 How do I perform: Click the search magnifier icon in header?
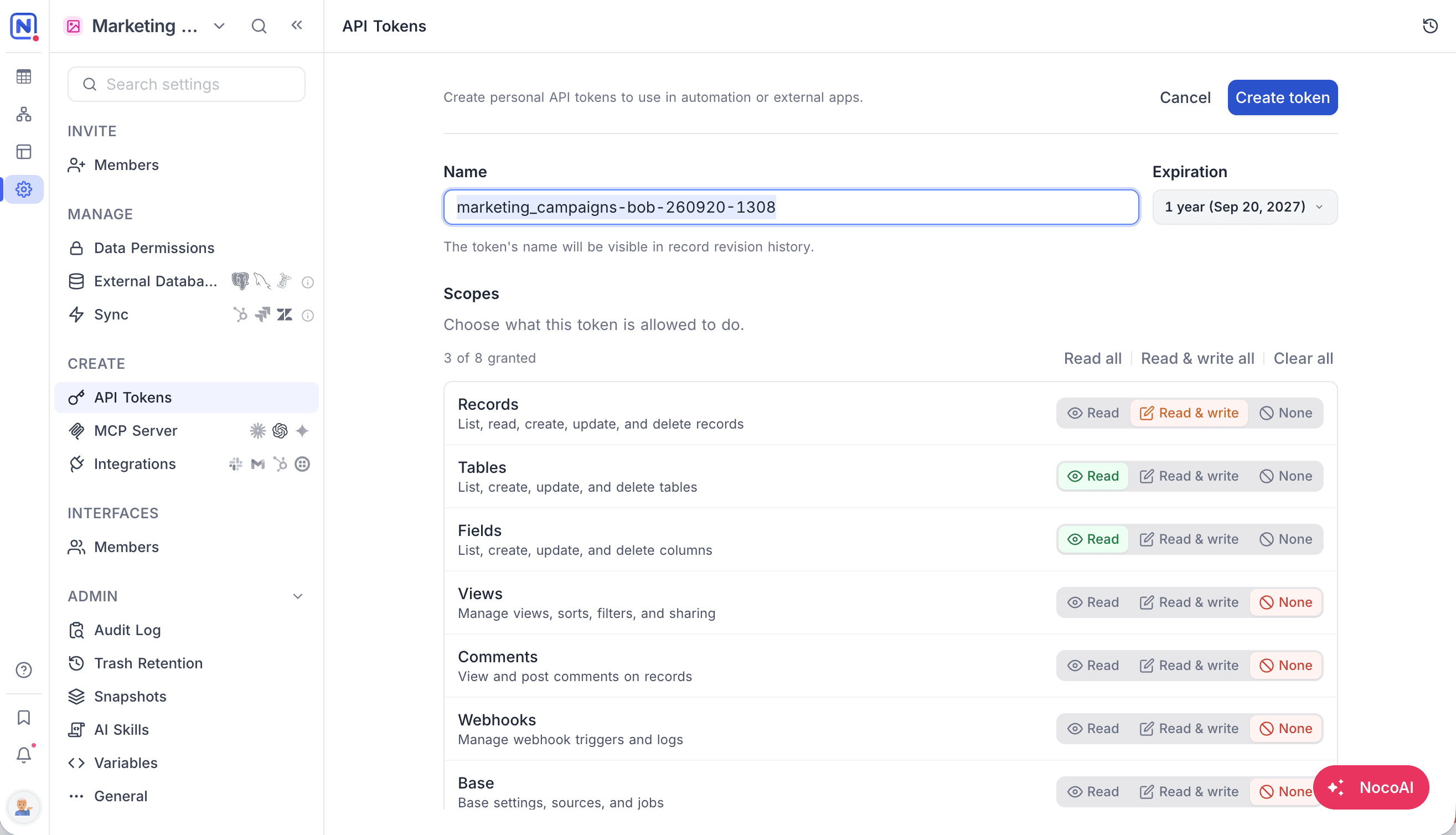pos(259,26)
